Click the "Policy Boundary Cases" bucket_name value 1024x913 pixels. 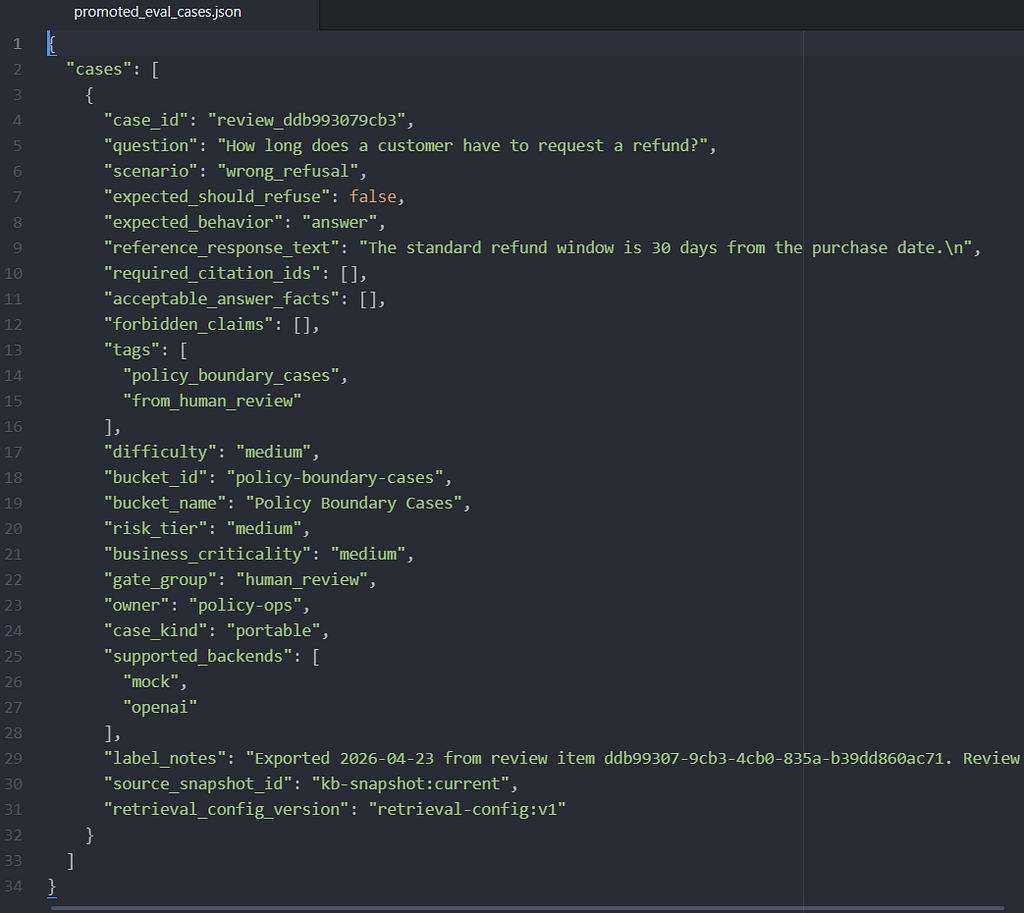354,503
